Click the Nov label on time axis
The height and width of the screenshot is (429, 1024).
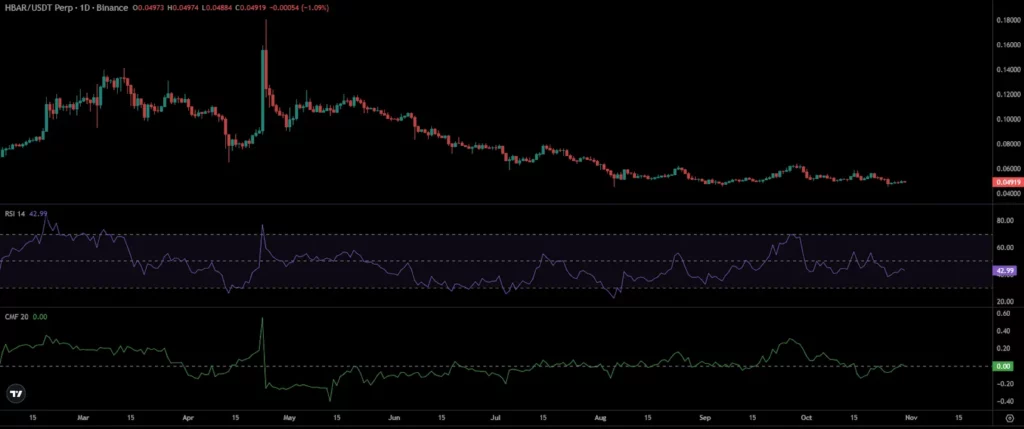click(x=911, y=417)
